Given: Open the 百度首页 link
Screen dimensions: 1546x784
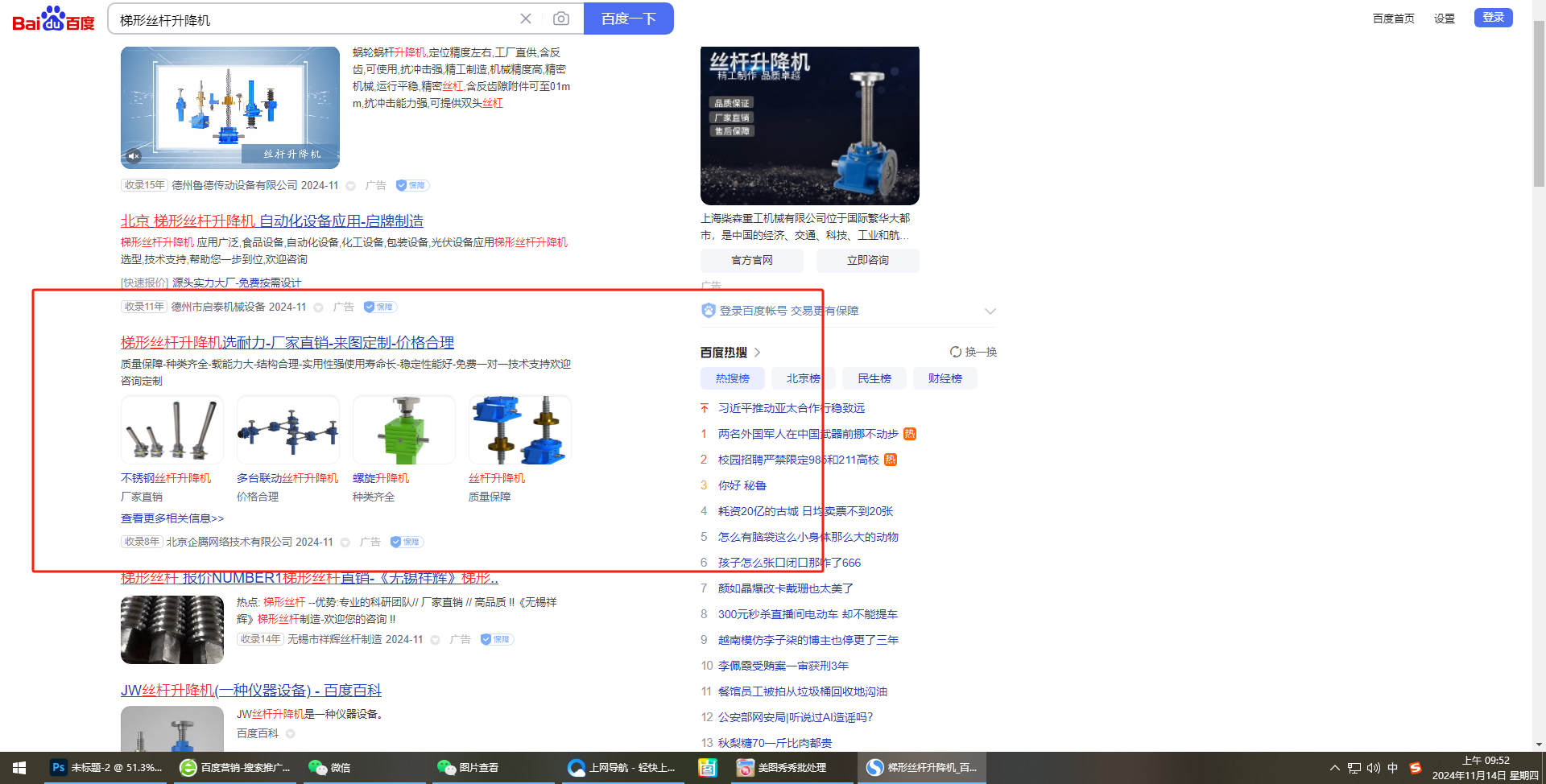Looking at the screenshot, I should [1394, 19].
